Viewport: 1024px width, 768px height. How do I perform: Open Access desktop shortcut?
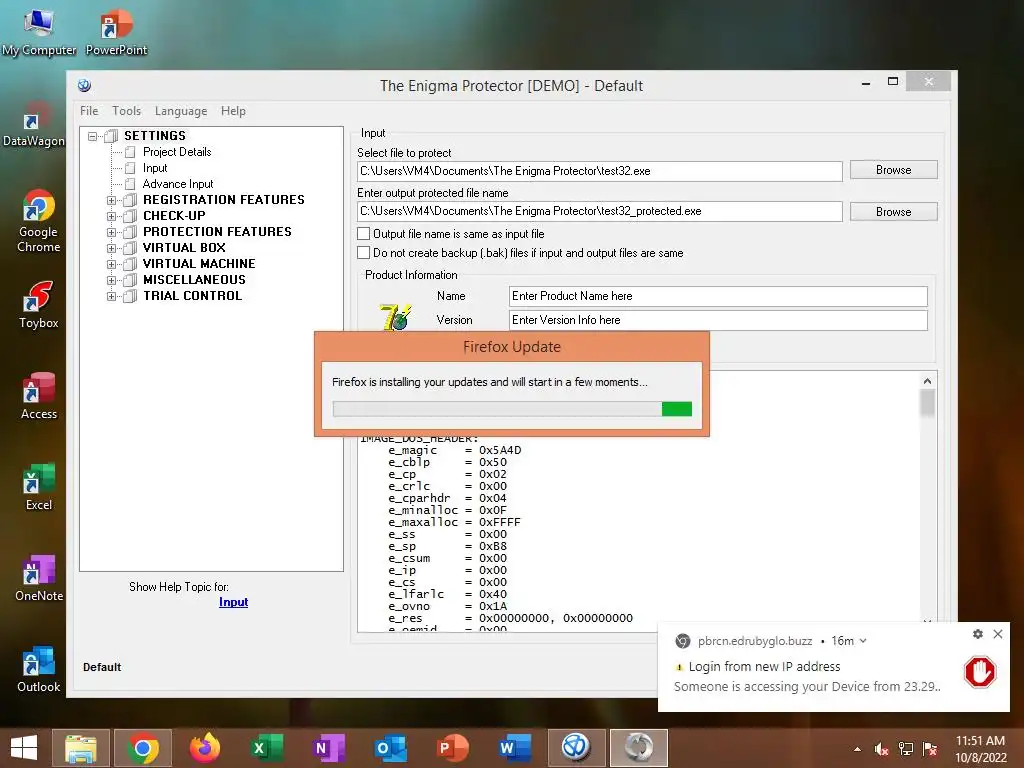[x=39, y=396]
